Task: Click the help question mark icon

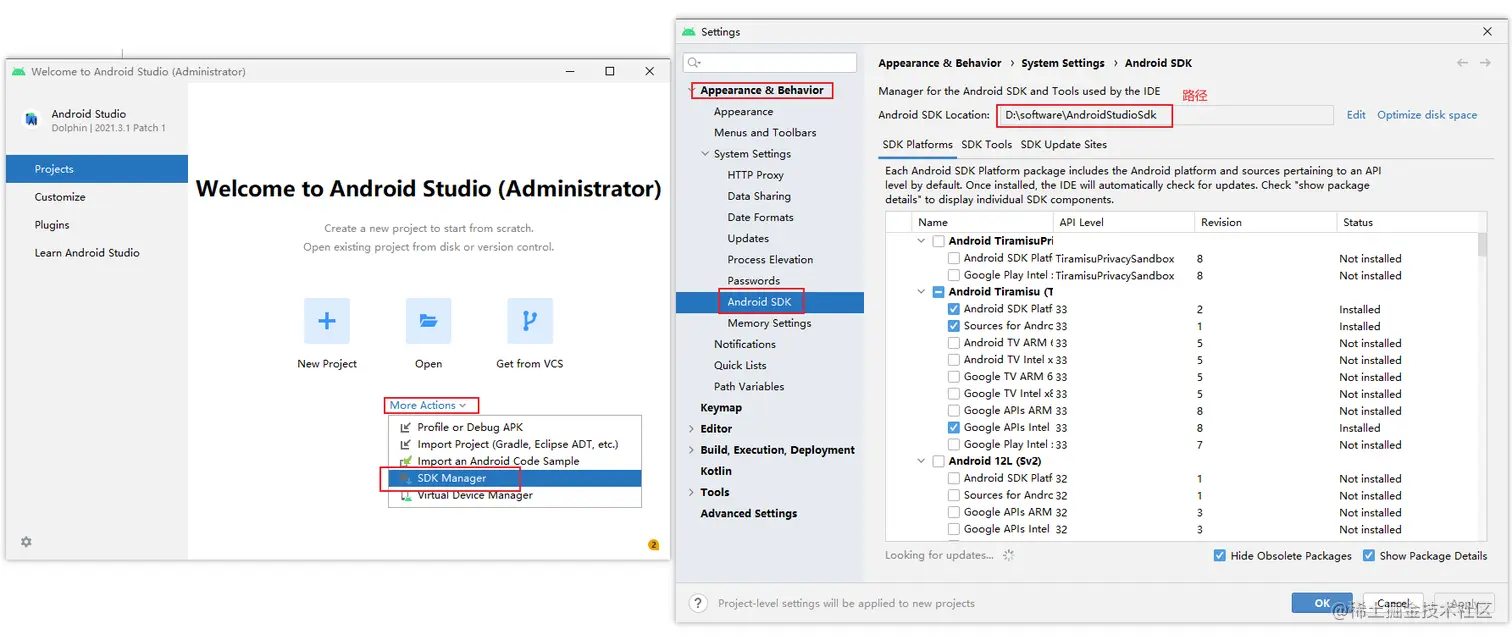Action: [x=699, y=603]
